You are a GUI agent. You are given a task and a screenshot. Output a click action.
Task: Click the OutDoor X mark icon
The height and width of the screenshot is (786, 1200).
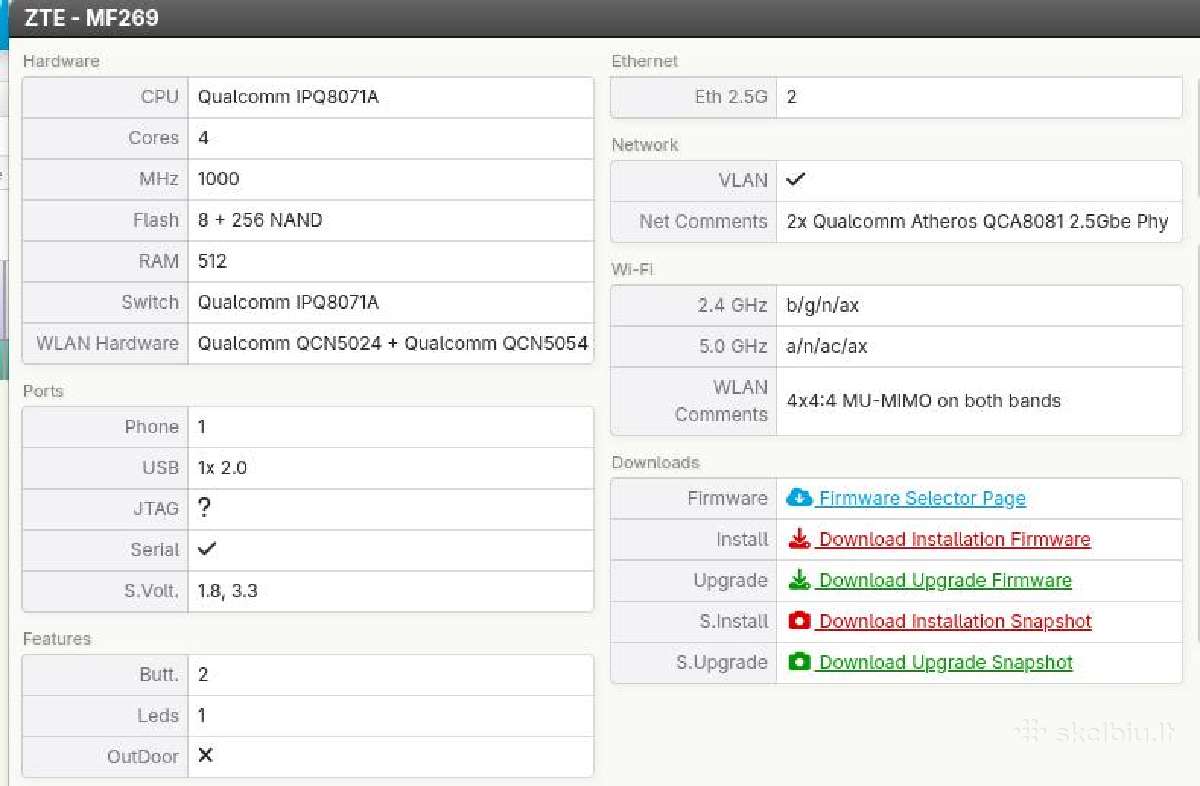coord(205,755)
